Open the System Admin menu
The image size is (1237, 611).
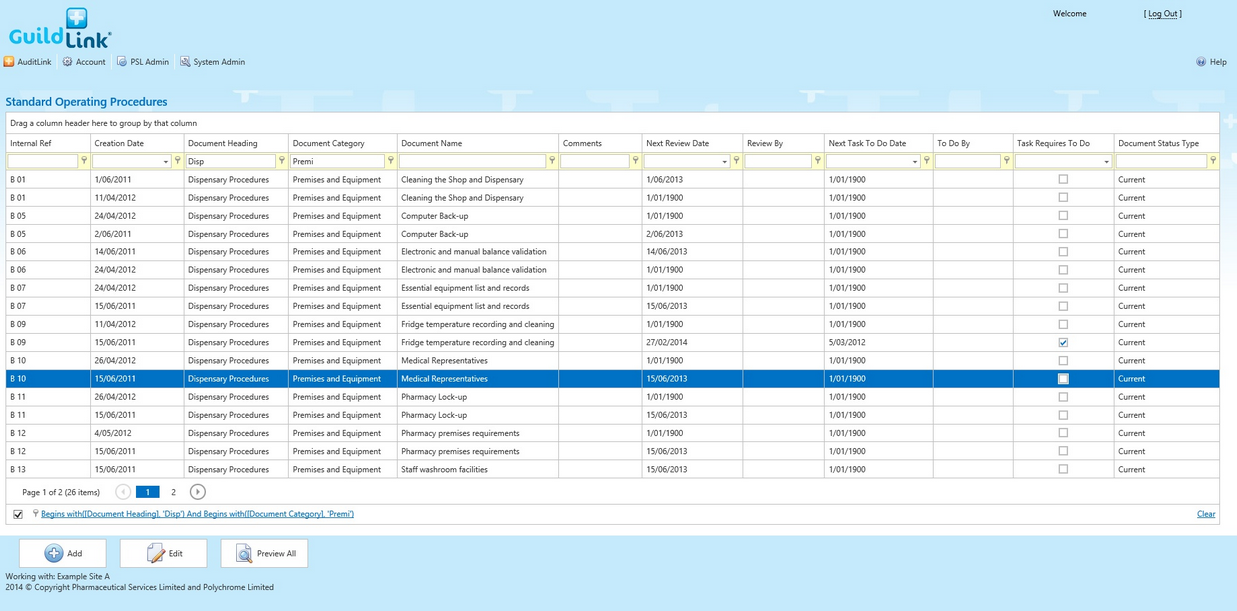coord(212,62)
